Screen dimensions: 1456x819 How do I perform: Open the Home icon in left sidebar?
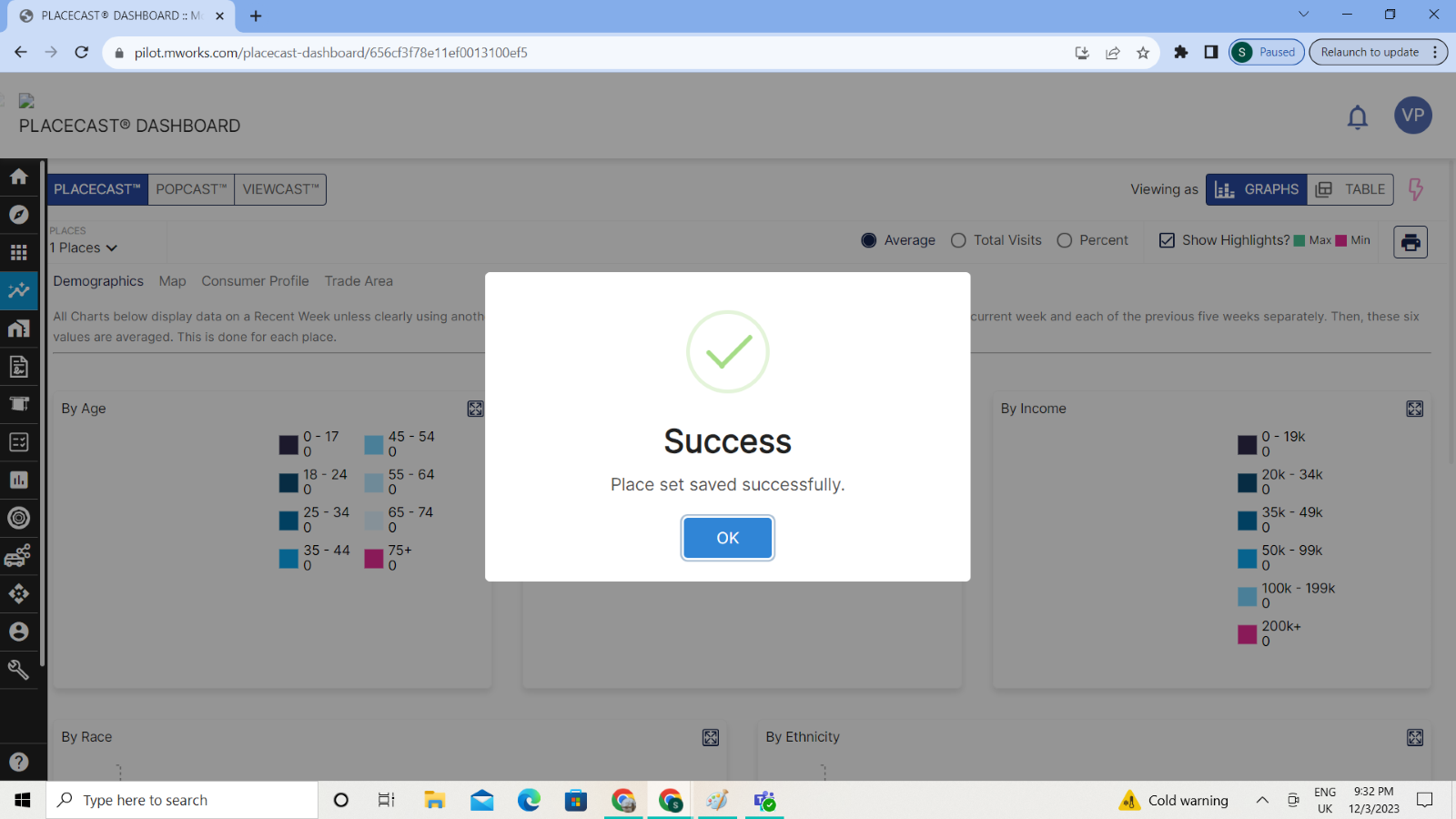[19, 177]
